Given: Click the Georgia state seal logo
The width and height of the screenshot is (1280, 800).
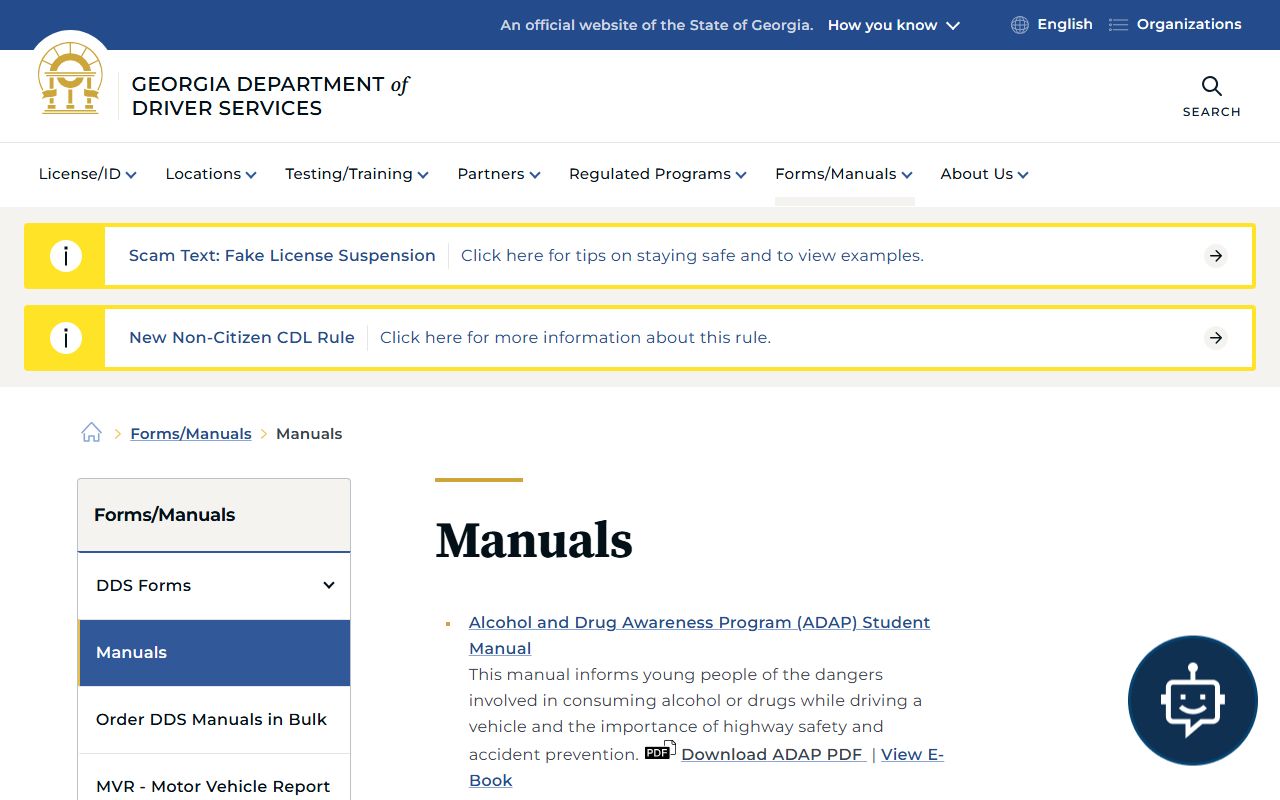Looking at the screenshot, I should [x=70, y=80].
